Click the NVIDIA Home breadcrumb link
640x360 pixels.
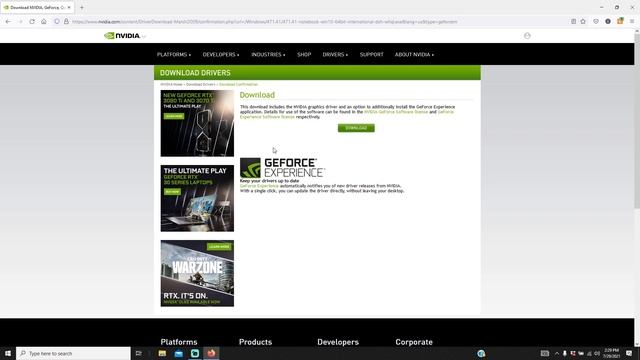pyautogui.click(x=171, y=84)
